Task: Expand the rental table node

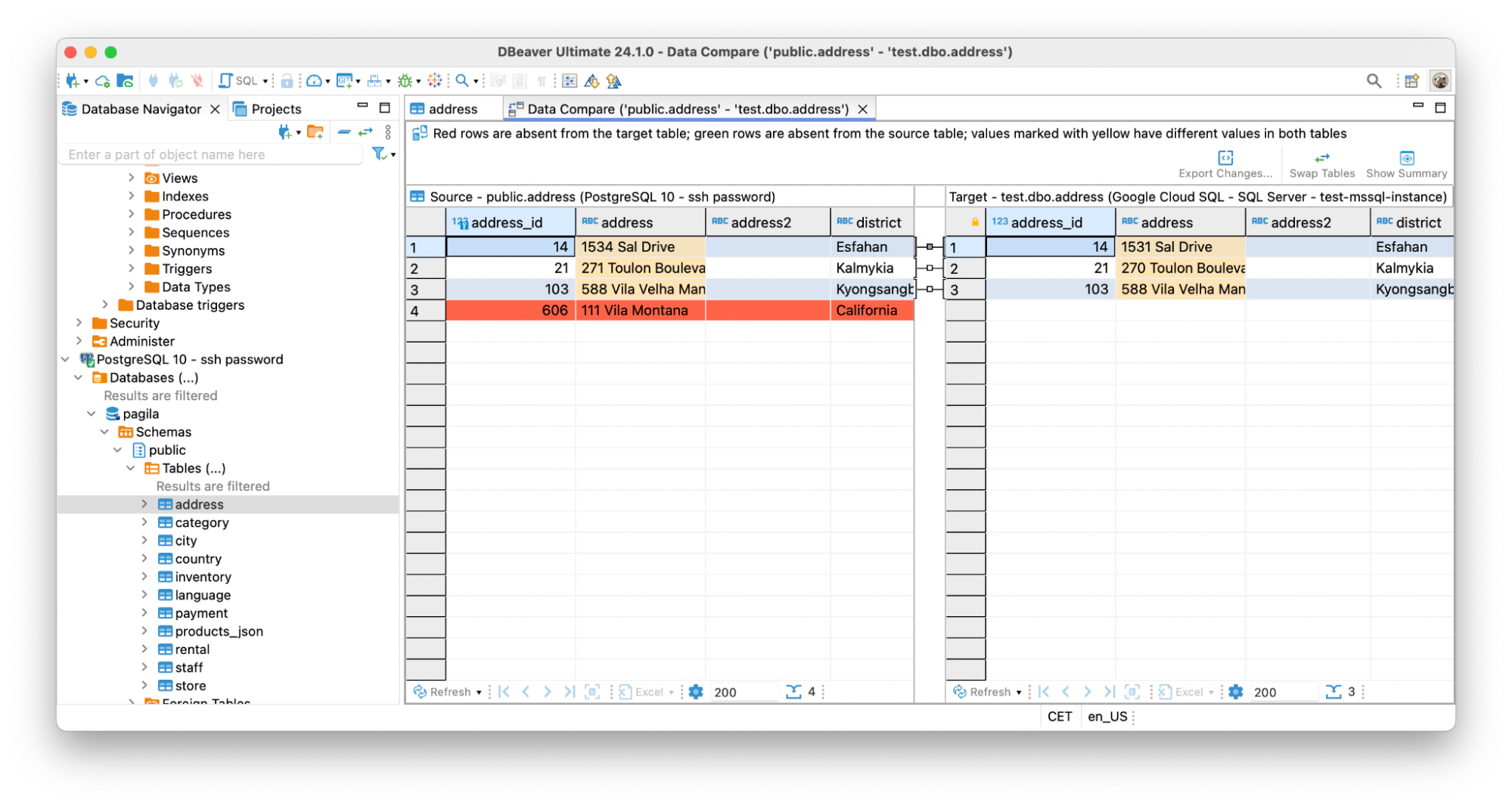Action: [x=144, y=649]
